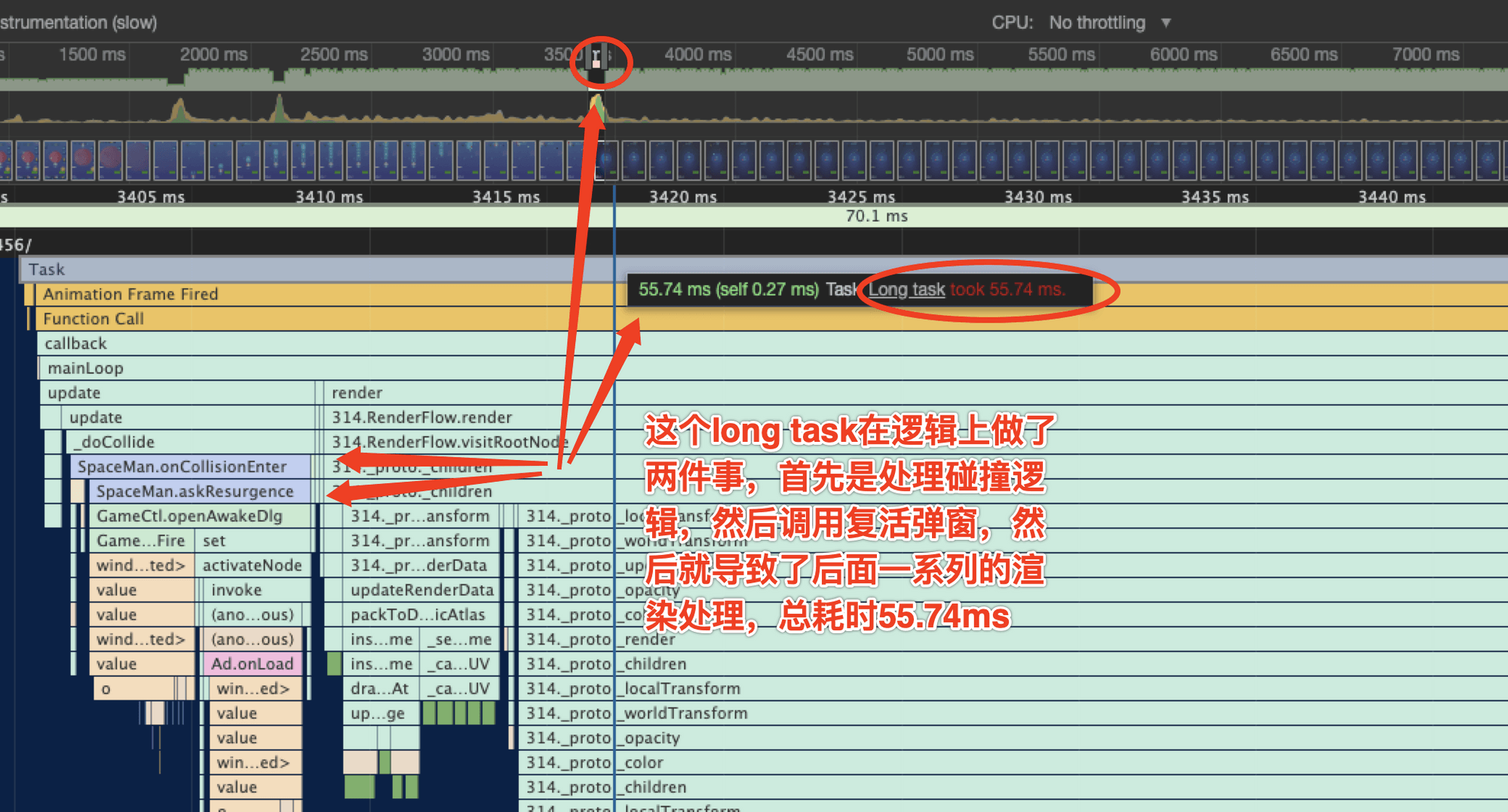The width and height of the screenshot is (1508, 812).
Task: Click the mainLoop call frame
Action: pyautogui.click(x=85, y=368)
